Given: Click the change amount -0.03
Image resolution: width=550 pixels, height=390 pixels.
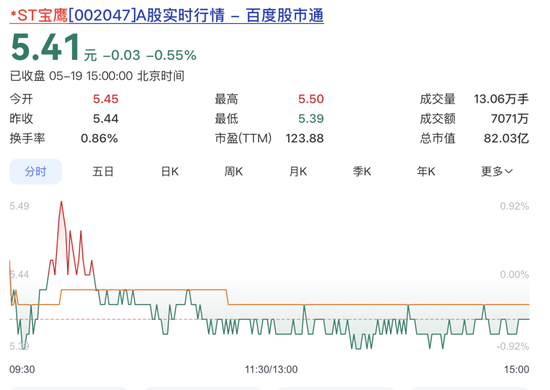Looking at the screenshot, I should pos(121,55).
